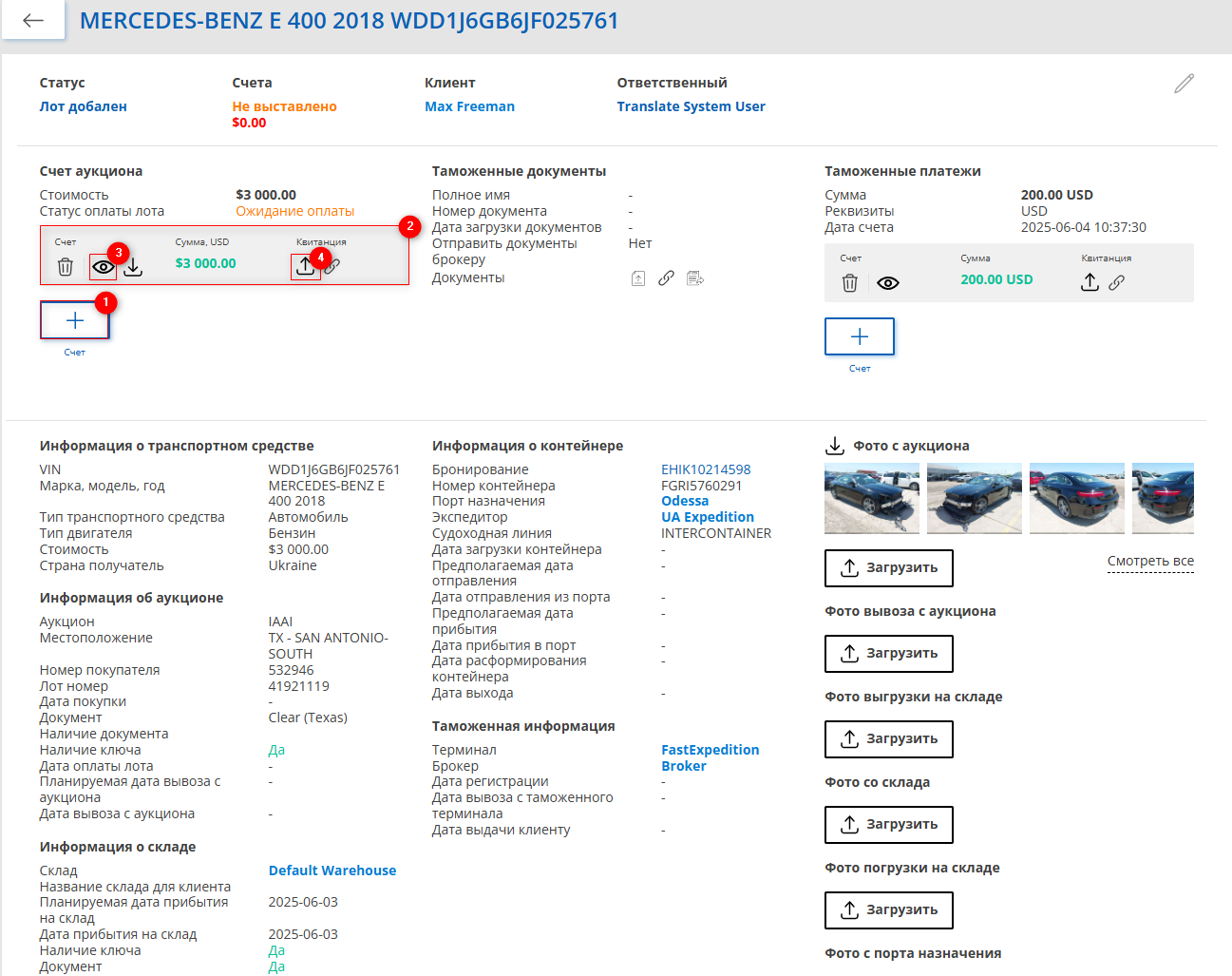The height and width of the screenshot is (976, 1232).
Task: Copy link for customs payment receipt
Action: 1117,282
